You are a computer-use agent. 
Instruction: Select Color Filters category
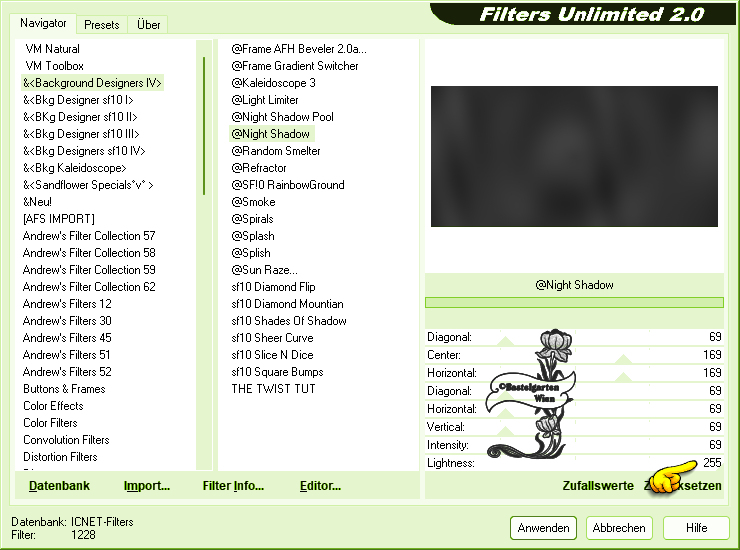[x=50, y=423]
